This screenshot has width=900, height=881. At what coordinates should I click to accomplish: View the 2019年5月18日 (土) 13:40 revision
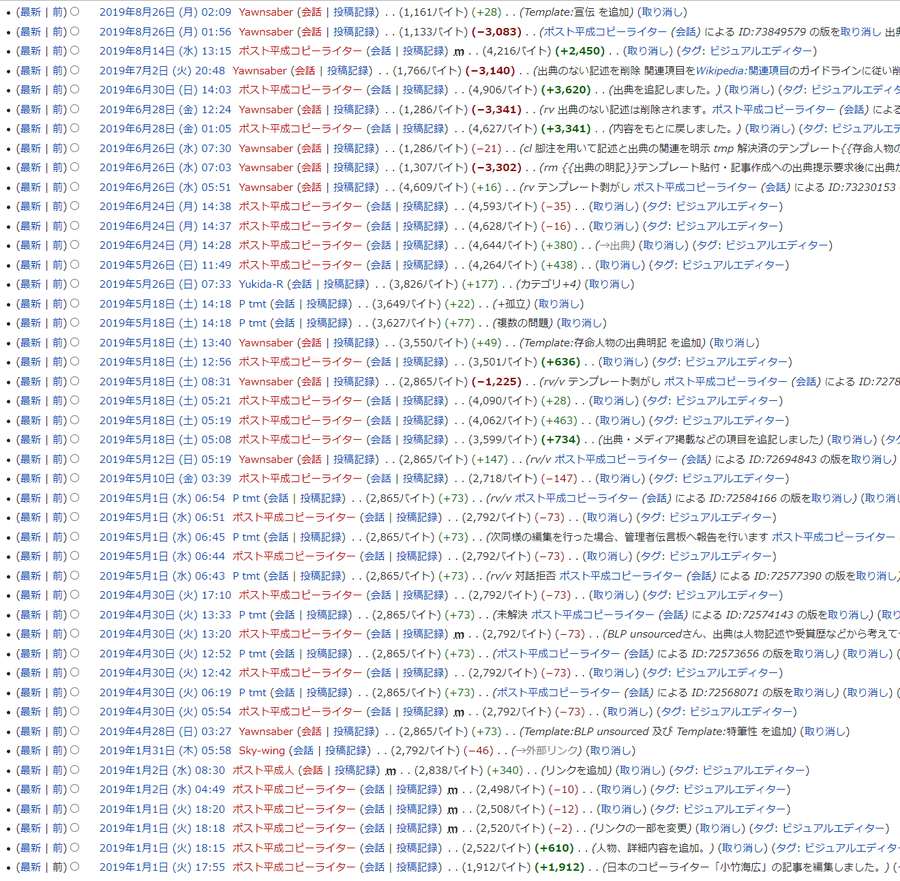click(165, 343)
